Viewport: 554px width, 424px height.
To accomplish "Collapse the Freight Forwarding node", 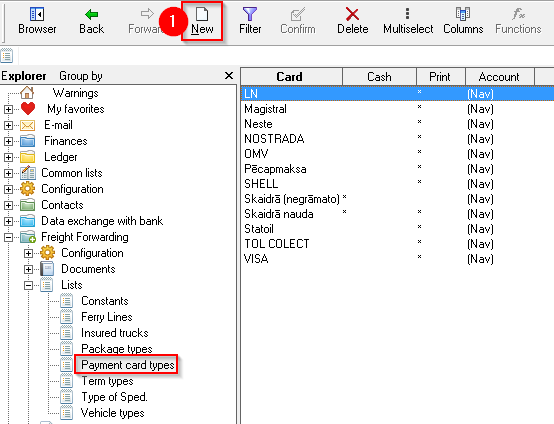I will click(8, 237).
